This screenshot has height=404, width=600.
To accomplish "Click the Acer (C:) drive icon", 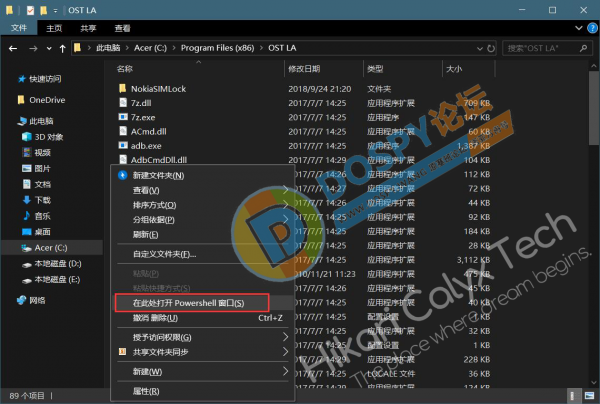I will tap(26, 248).
